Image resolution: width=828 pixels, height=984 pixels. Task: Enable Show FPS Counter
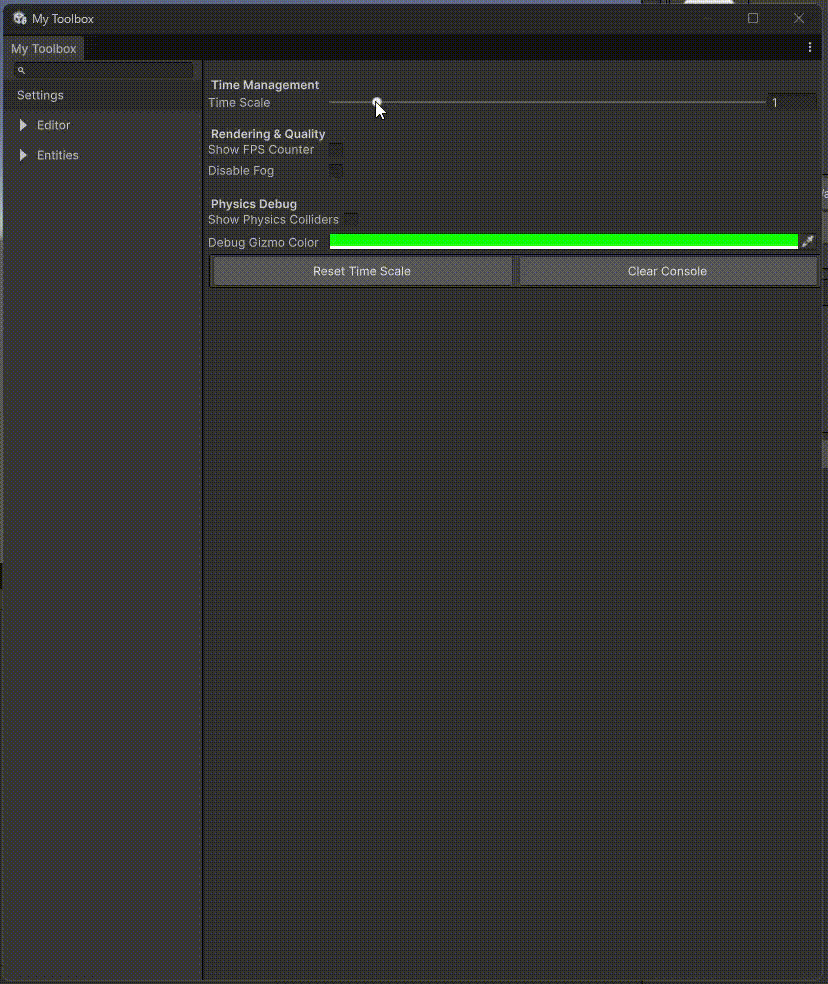[x=336, y=149]
